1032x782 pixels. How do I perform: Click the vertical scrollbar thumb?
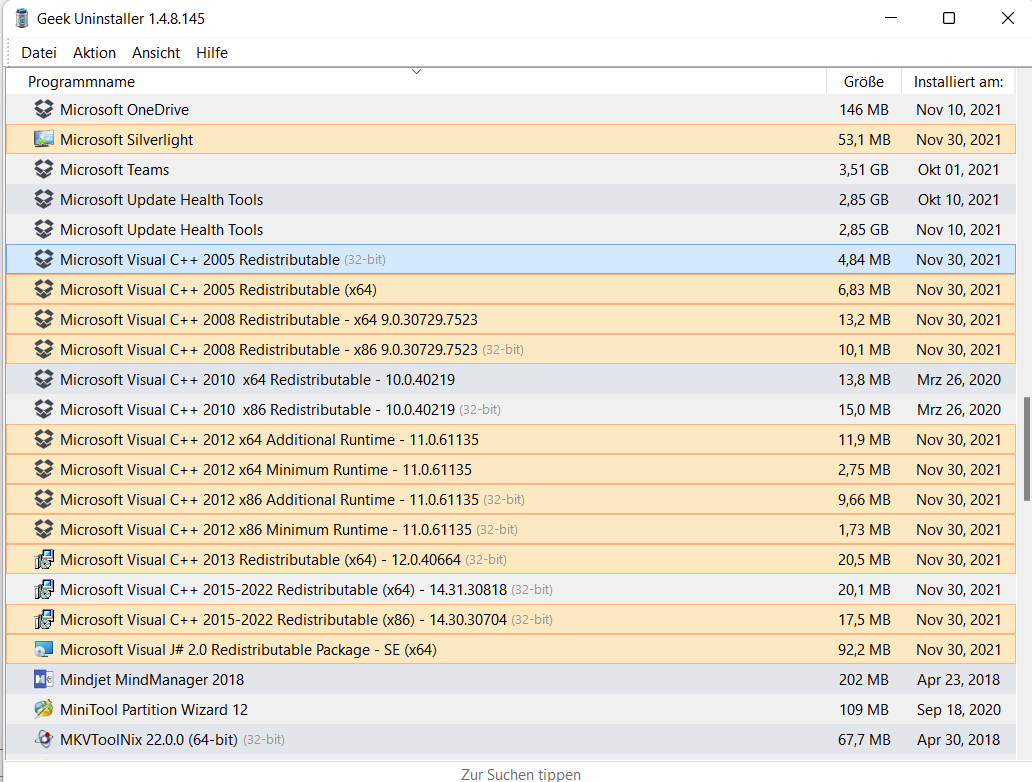click(1027, 449)
